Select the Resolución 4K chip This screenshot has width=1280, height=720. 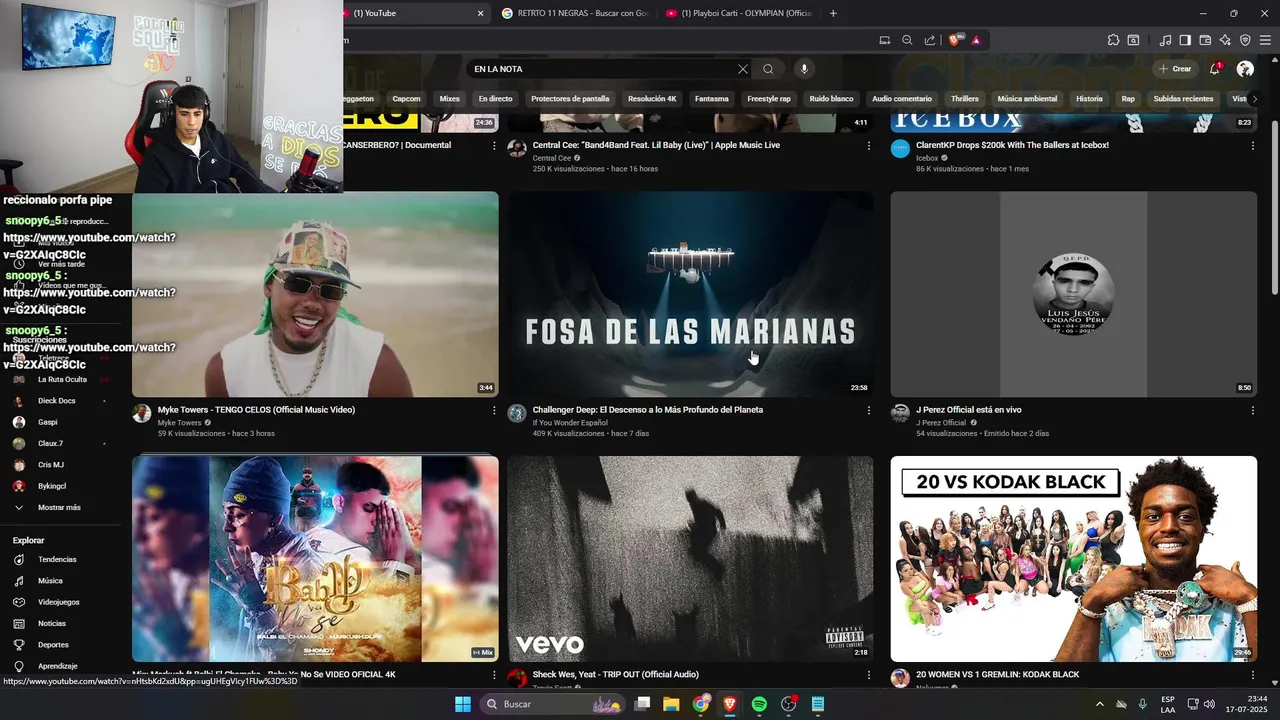coord(652,99)
